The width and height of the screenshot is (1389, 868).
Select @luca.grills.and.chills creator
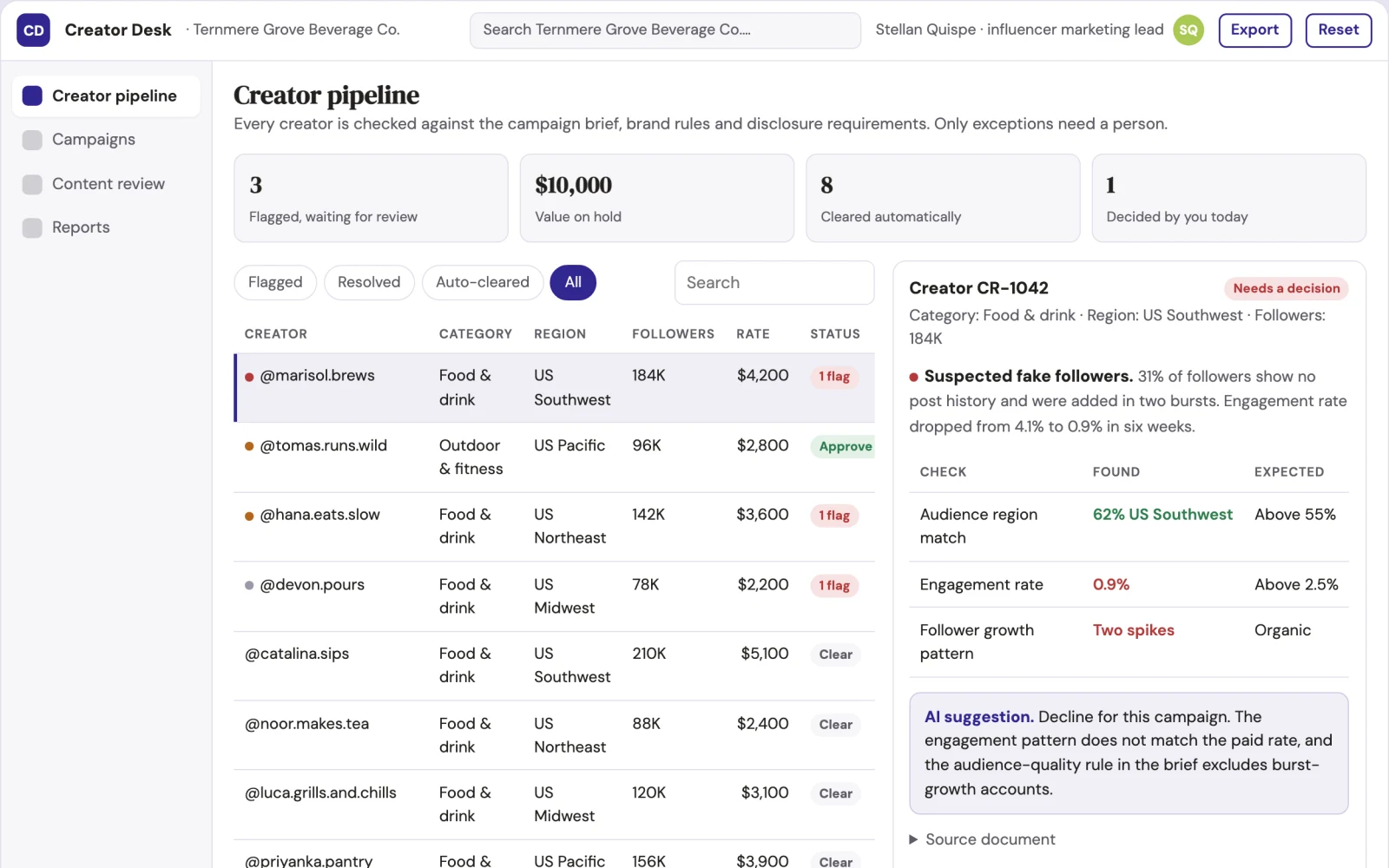(555, 805)
